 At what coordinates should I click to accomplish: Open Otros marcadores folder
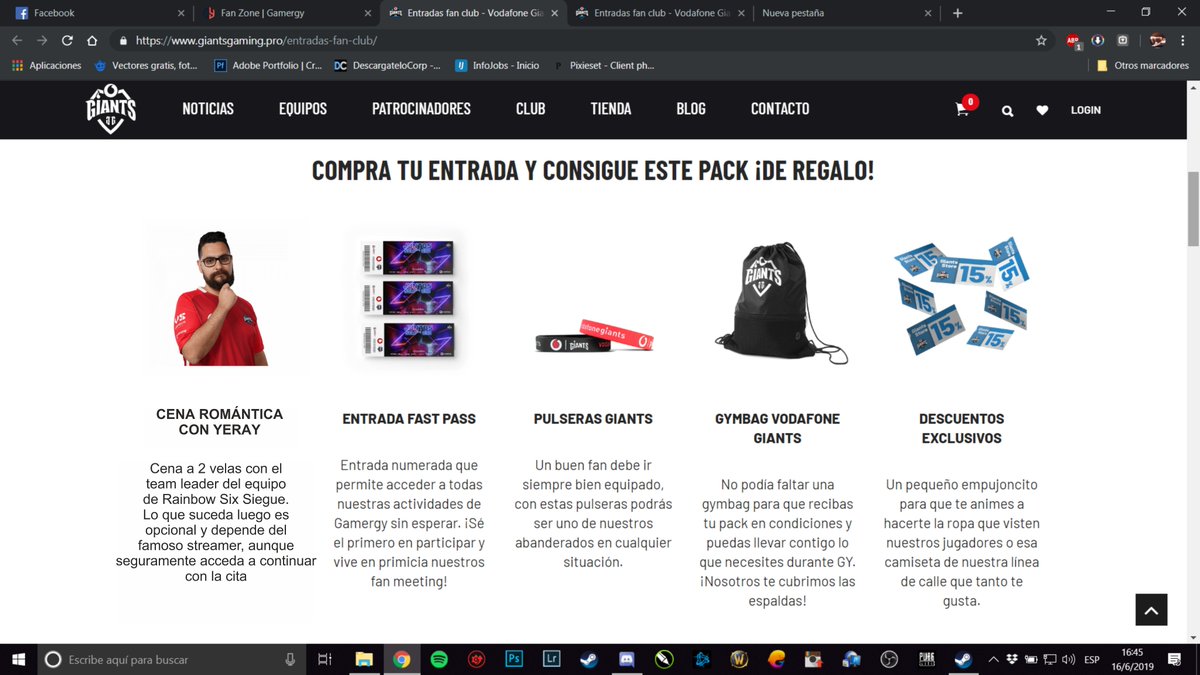[1142, 65]
